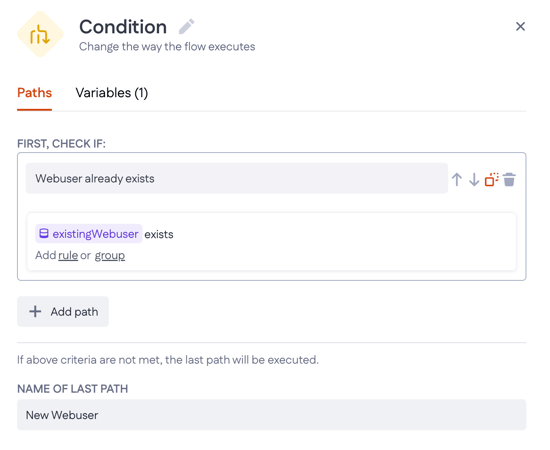Switch to the Paths tab
This screenshot has width=550, height=450.
(x=34, y=93)
